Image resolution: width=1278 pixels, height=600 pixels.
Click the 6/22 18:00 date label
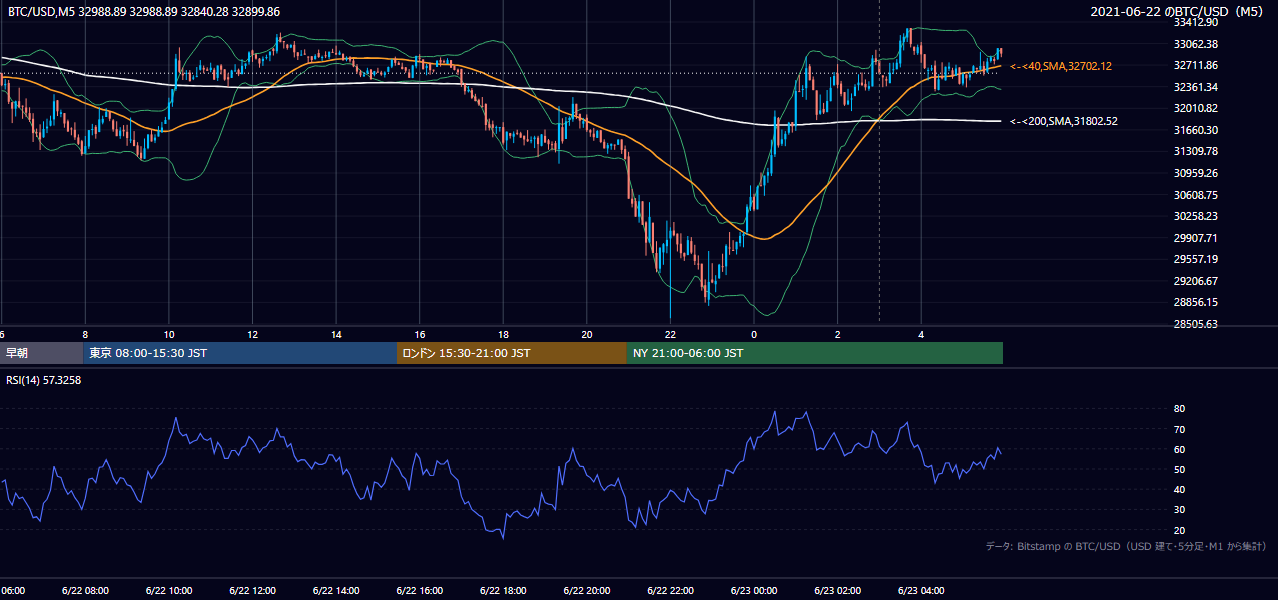[503, 591]
